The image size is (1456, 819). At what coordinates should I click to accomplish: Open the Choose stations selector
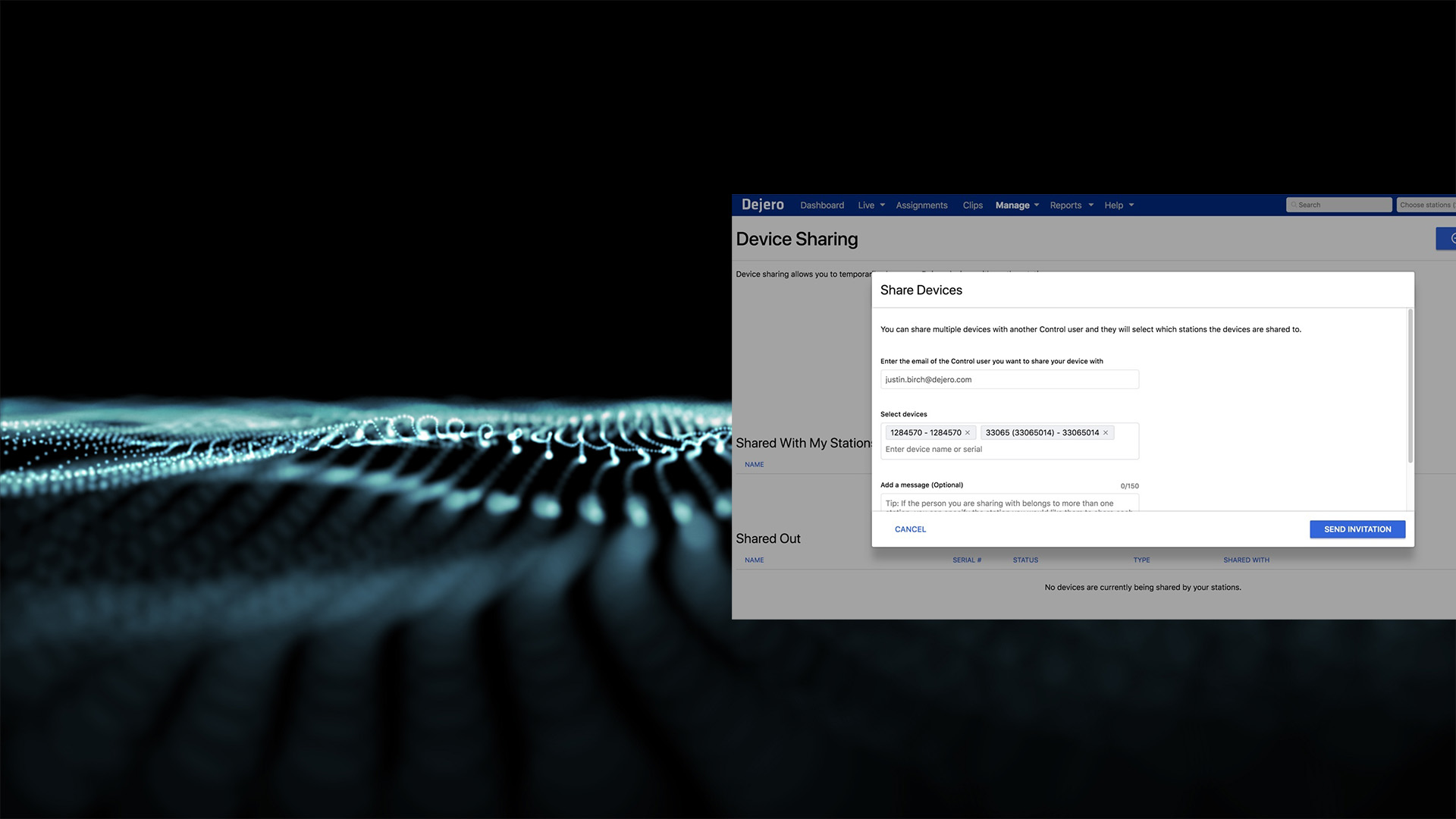pyautogui.click(x=1426, y=205)
